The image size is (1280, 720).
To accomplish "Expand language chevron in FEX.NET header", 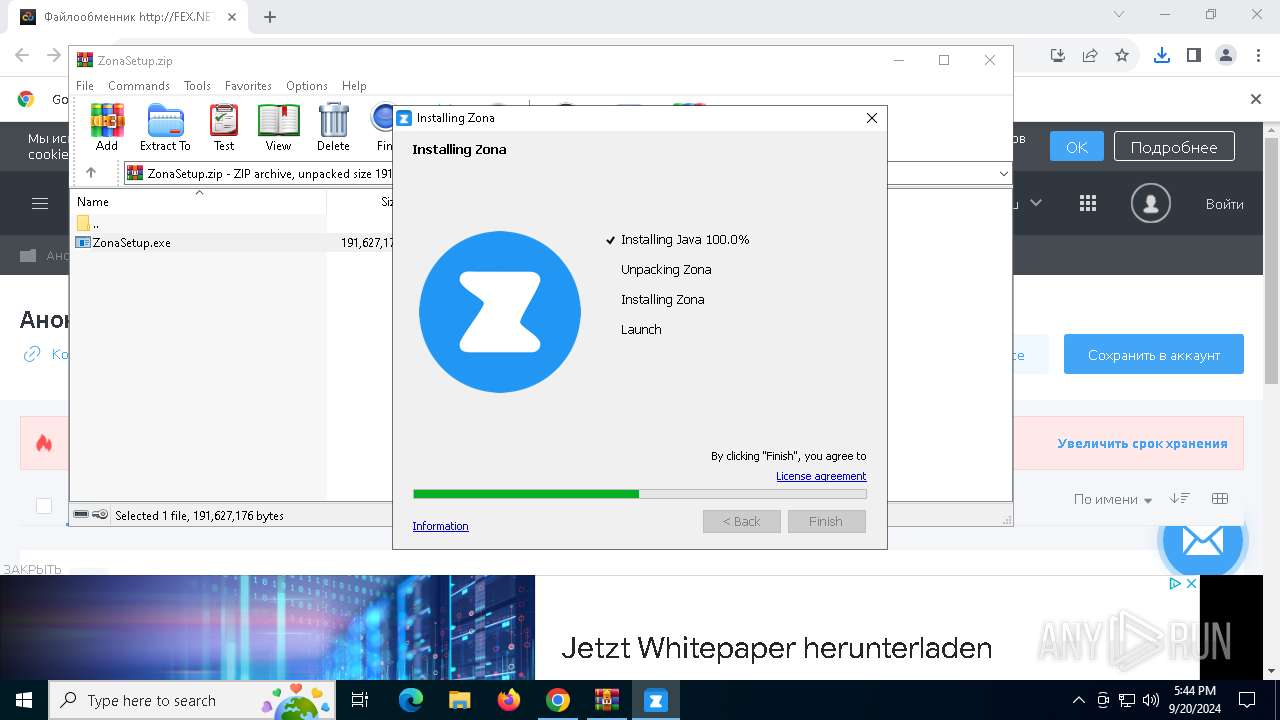I will (1036, 203).
